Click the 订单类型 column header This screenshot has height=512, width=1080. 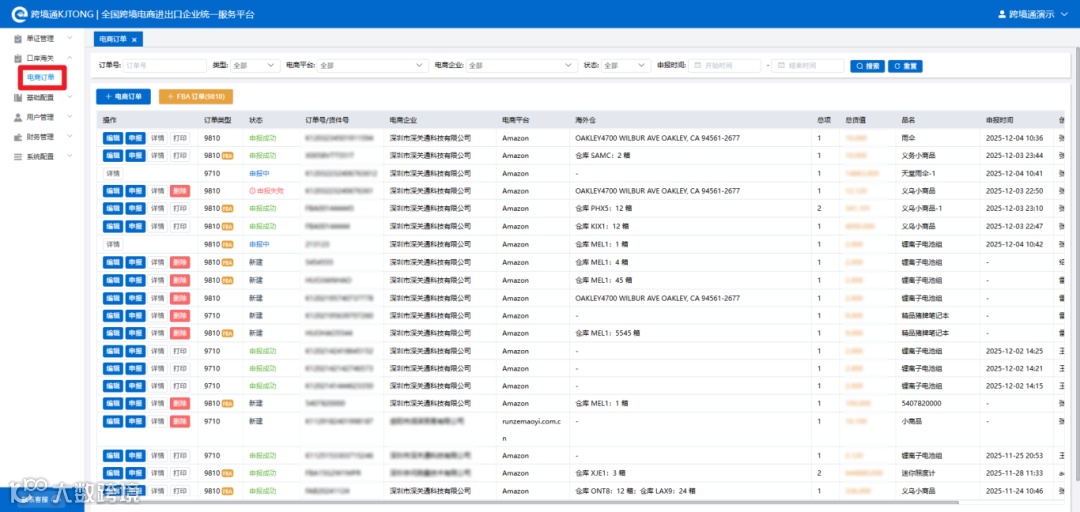(218, 120)
